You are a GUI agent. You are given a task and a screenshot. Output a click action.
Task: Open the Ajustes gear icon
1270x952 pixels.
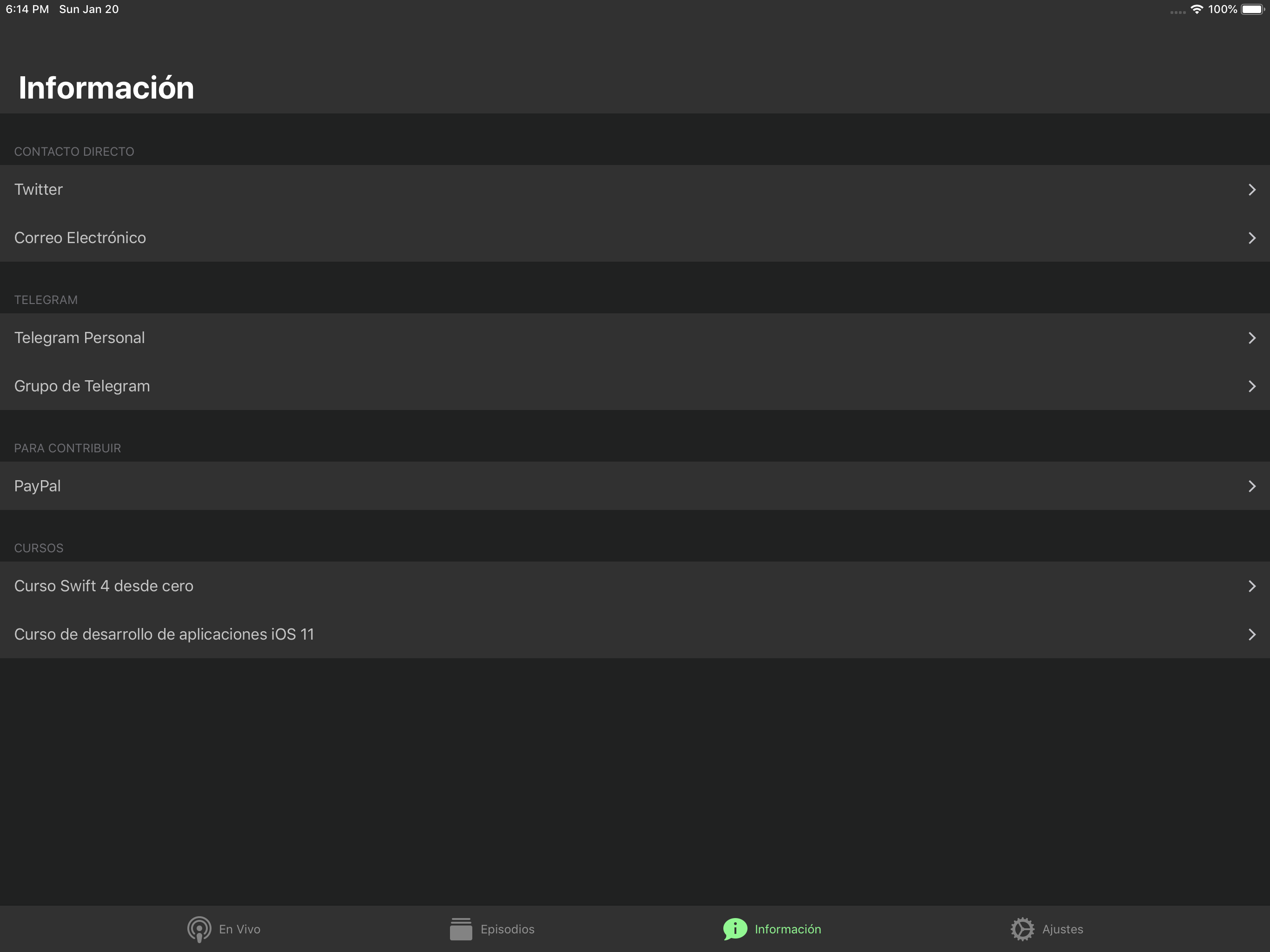[x=1022, y=929]
